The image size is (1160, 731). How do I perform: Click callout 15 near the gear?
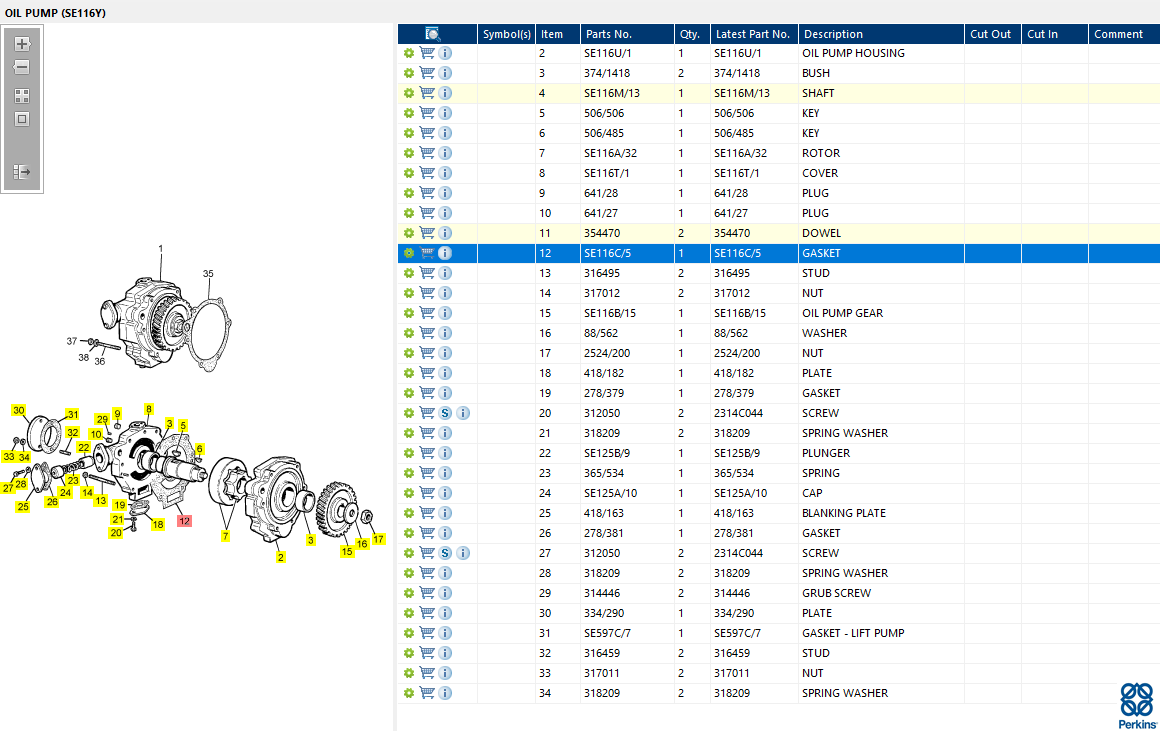tap(347, 551)
